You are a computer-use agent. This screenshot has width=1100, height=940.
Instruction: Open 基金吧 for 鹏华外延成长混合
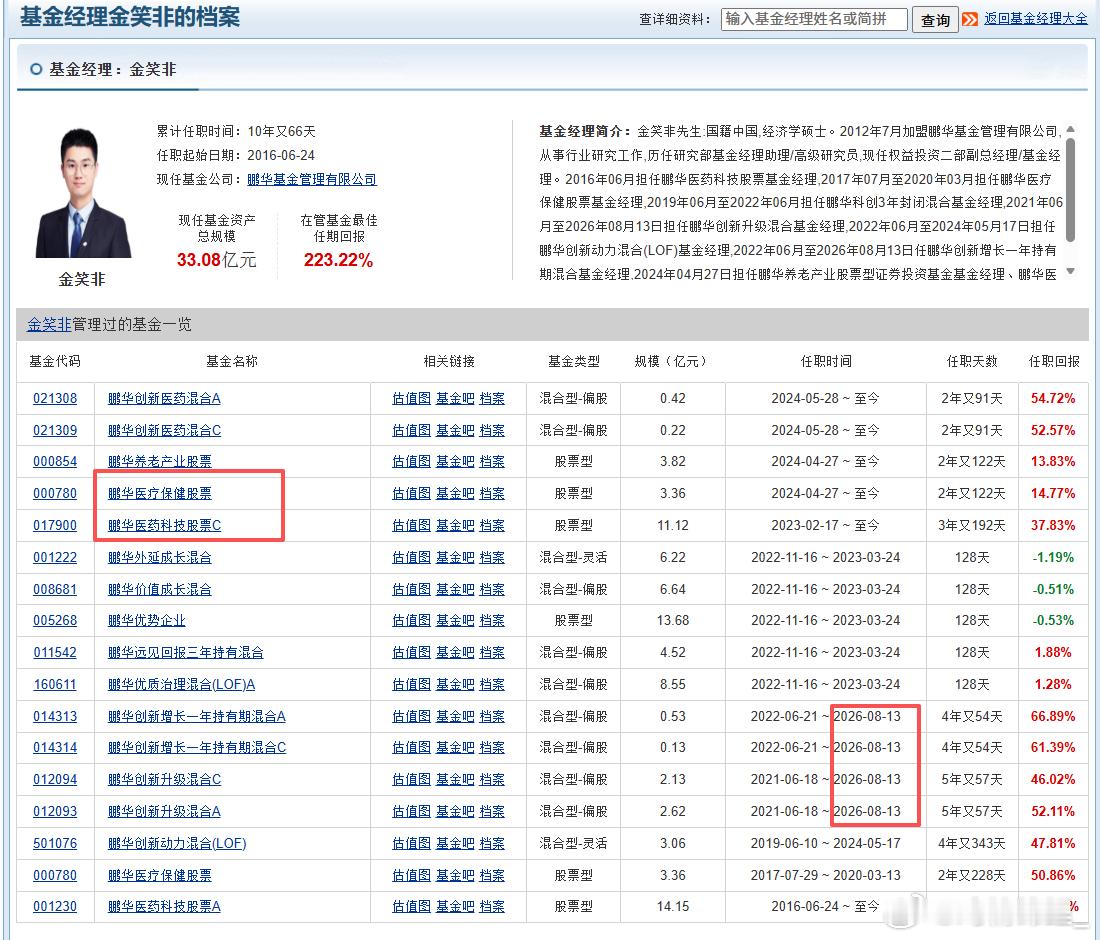pyautogui.click(x=455, y=558)
